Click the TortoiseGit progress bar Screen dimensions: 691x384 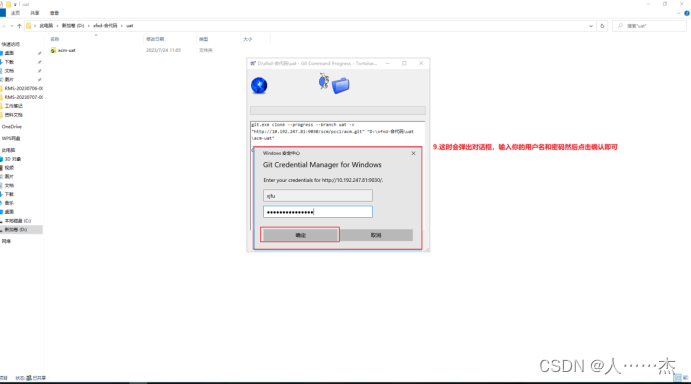click(x=338, y=110)
